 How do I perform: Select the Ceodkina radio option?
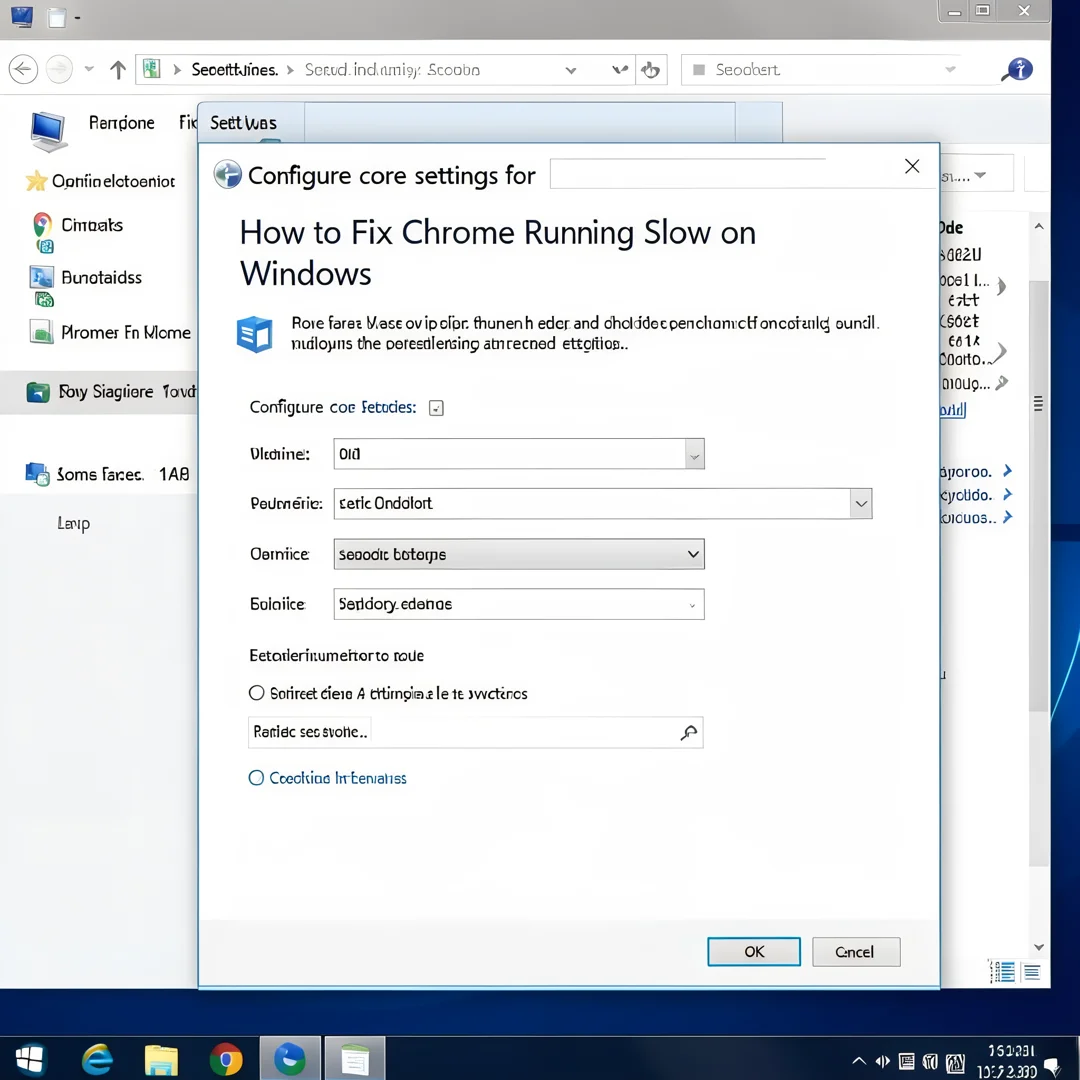[256, 778]
